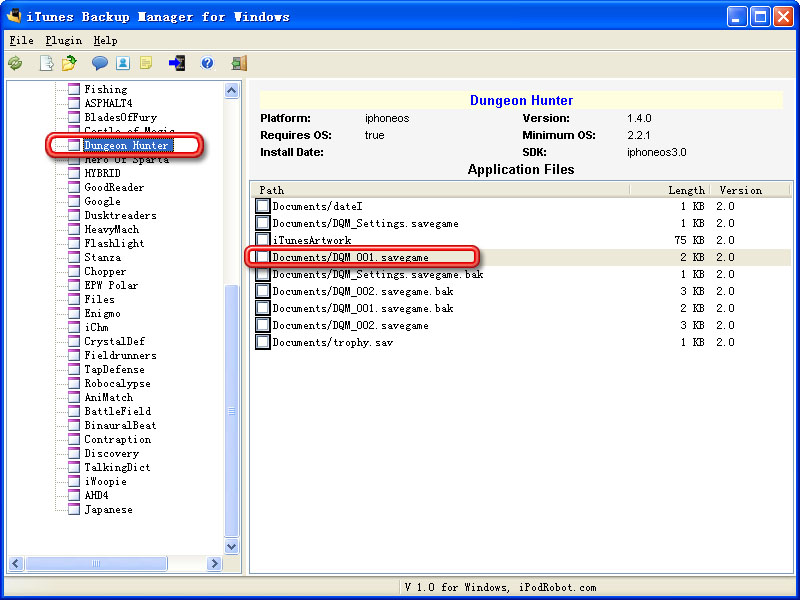Image resolution: width=800 pixels, height=600 pixels.
Task: Check the iTunesArtwork file checkbox
Action: coord(262,240)
